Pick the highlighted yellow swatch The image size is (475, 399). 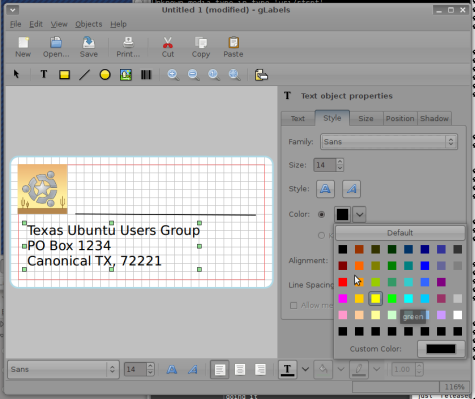(375, 299)
